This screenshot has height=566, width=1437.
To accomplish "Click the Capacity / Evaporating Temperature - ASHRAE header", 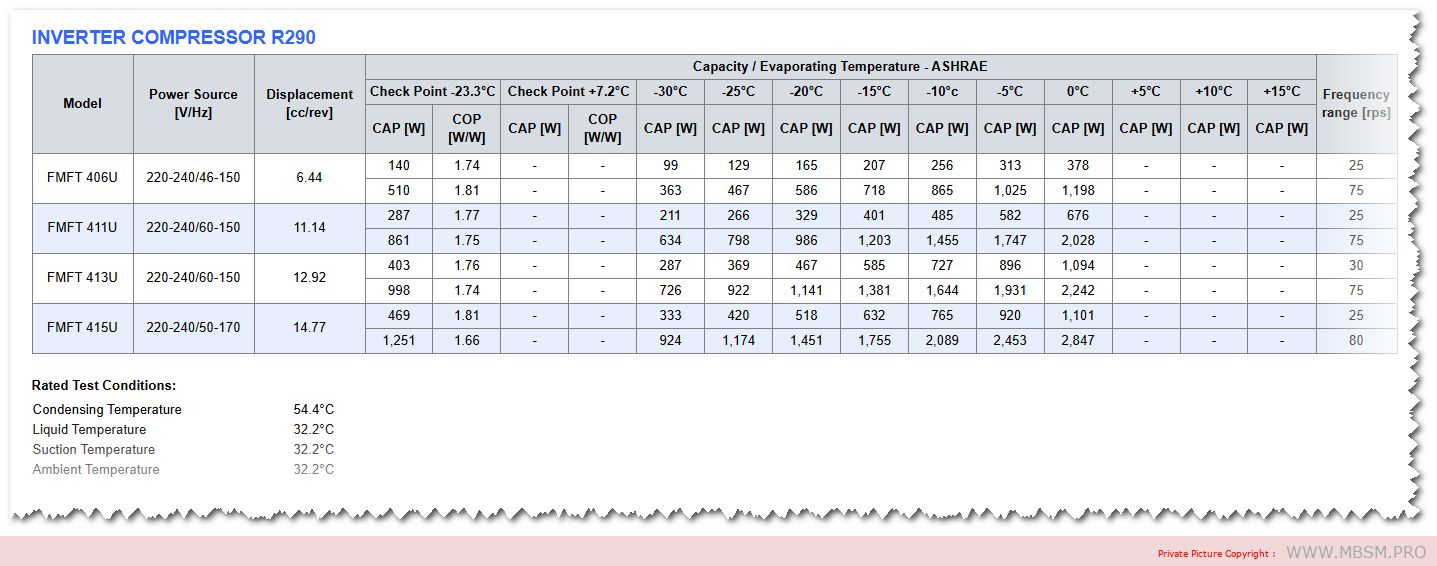I will pos(840,67).
